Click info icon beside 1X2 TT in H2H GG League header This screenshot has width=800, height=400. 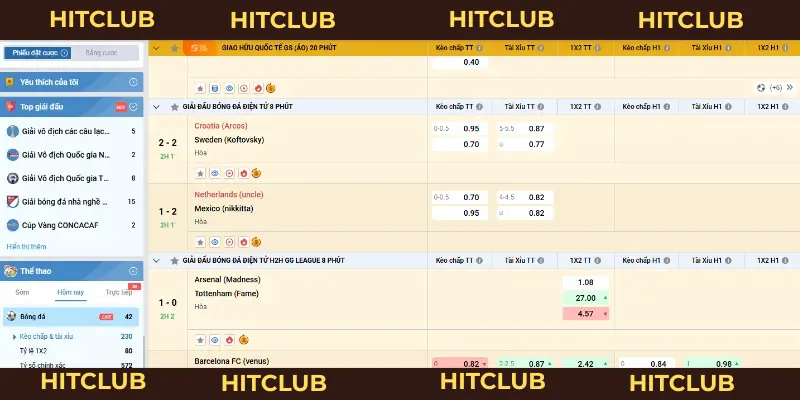pyautogui.click(x=597, y=260)
